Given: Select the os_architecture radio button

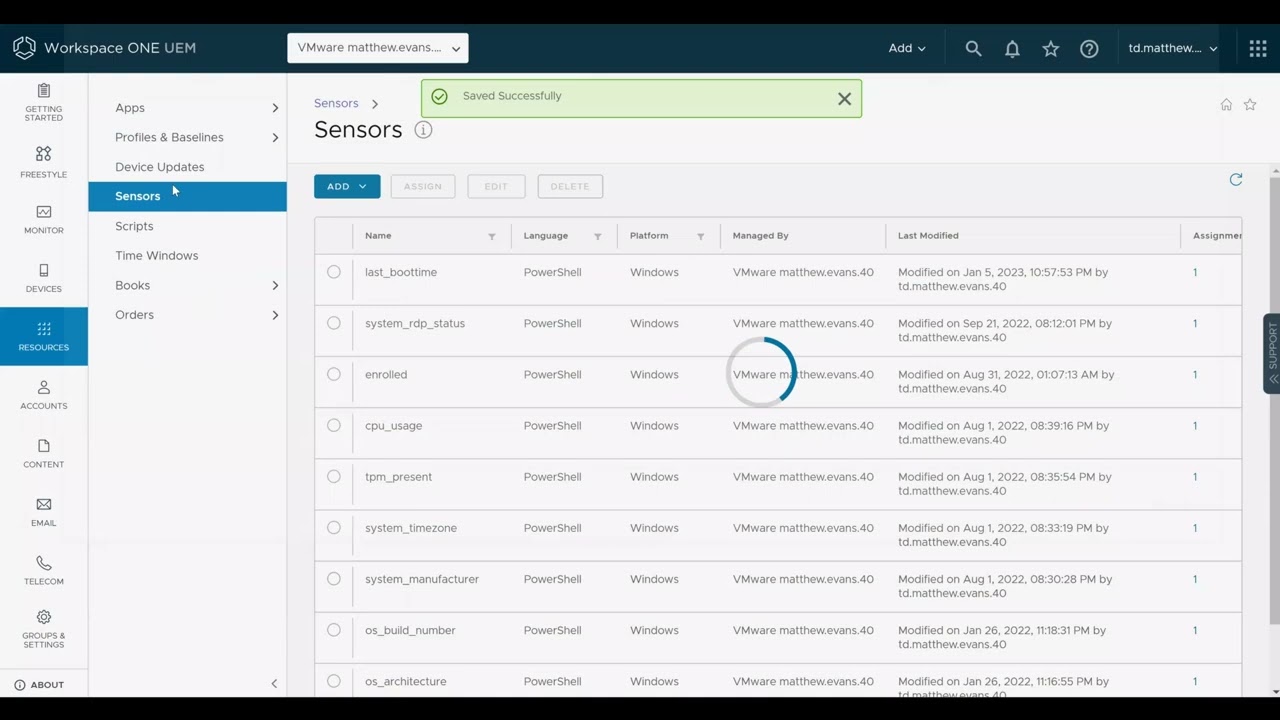Looking at the screenshot, I should [334, 681].
